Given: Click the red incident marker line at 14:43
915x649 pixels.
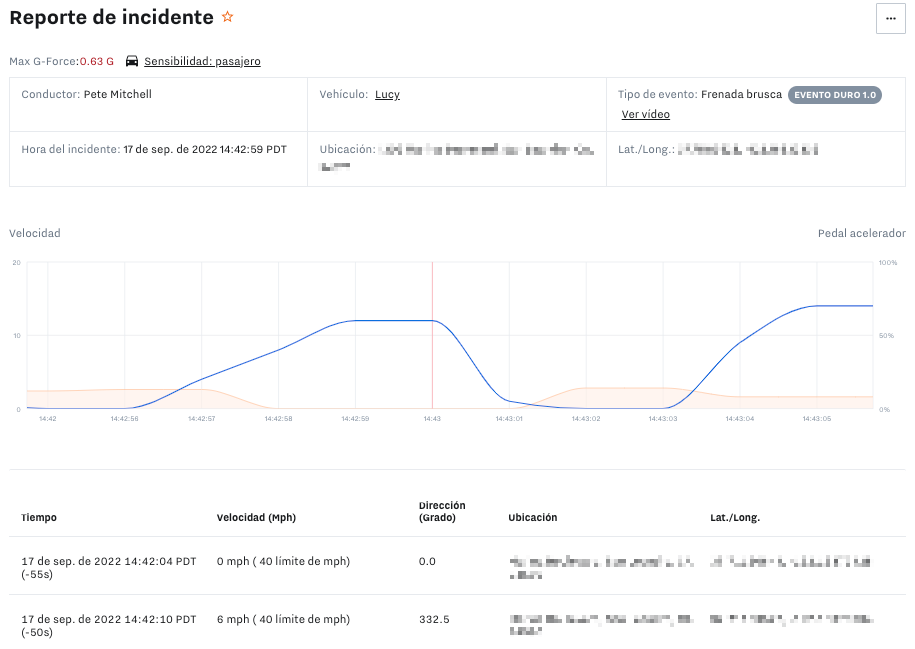Looking at the screenshot, I should (432, 335).
